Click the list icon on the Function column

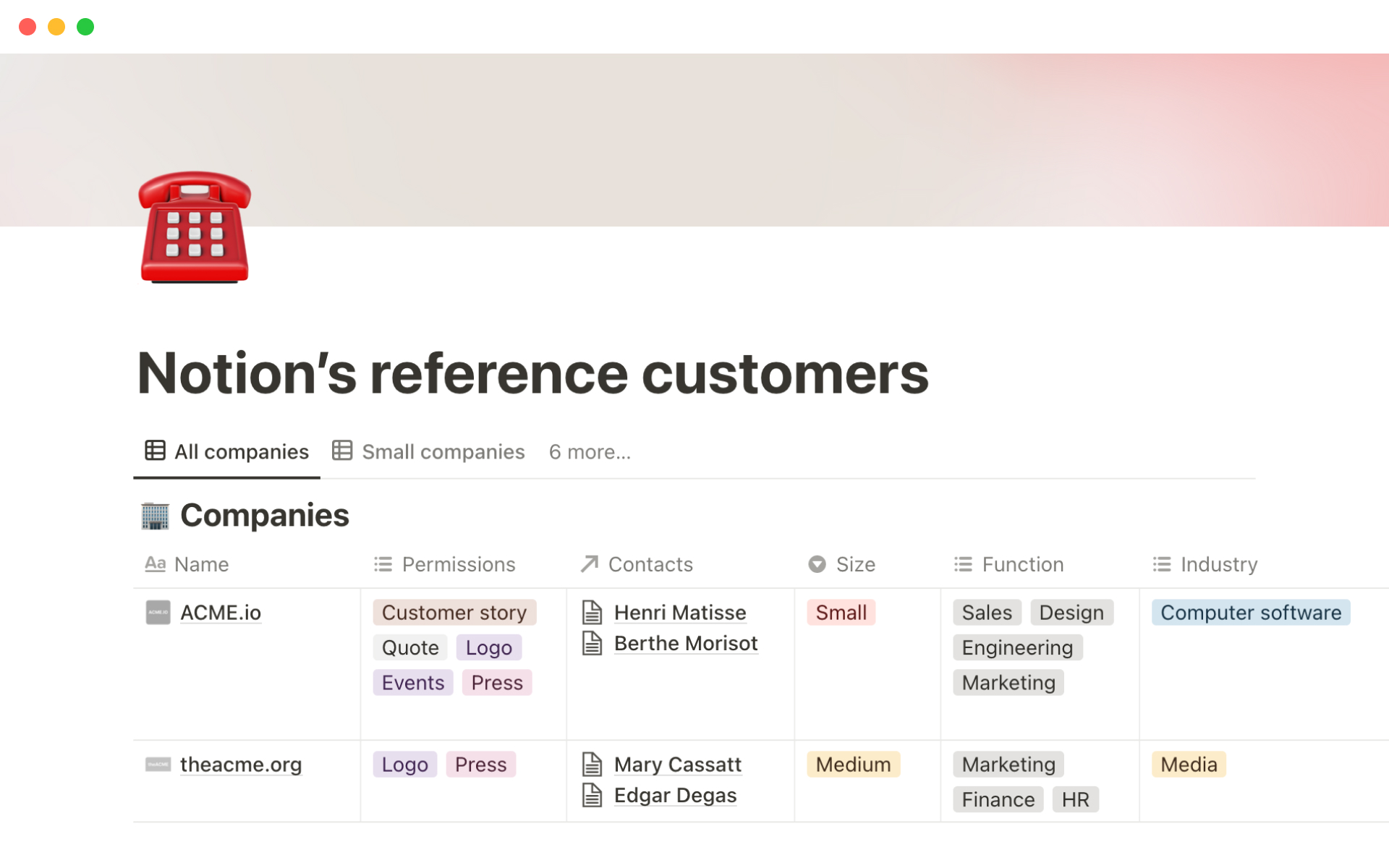pos(963,564)
